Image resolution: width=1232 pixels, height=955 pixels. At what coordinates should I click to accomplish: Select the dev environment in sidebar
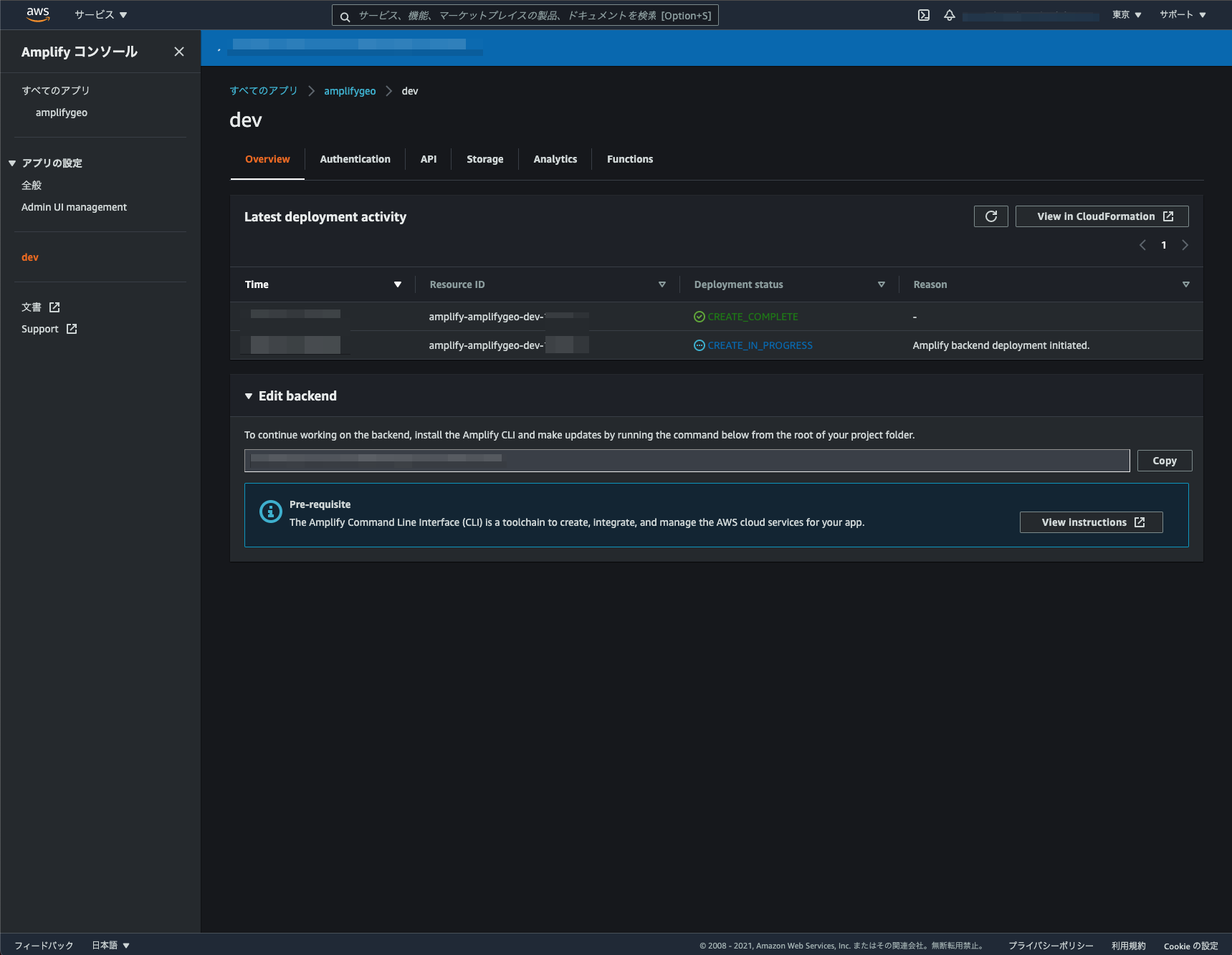(x=30, y=257)
